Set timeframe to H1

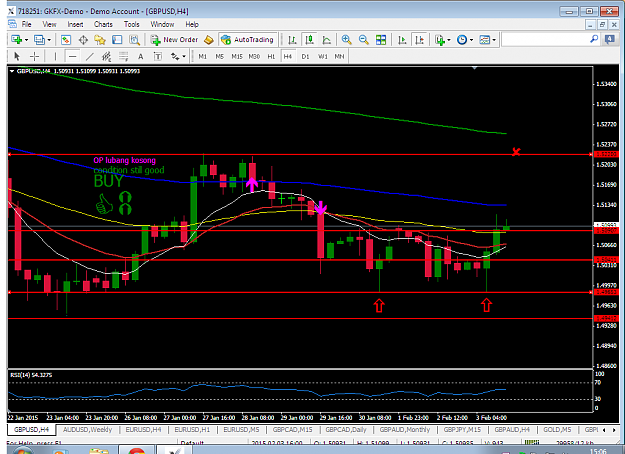point(271,57)
